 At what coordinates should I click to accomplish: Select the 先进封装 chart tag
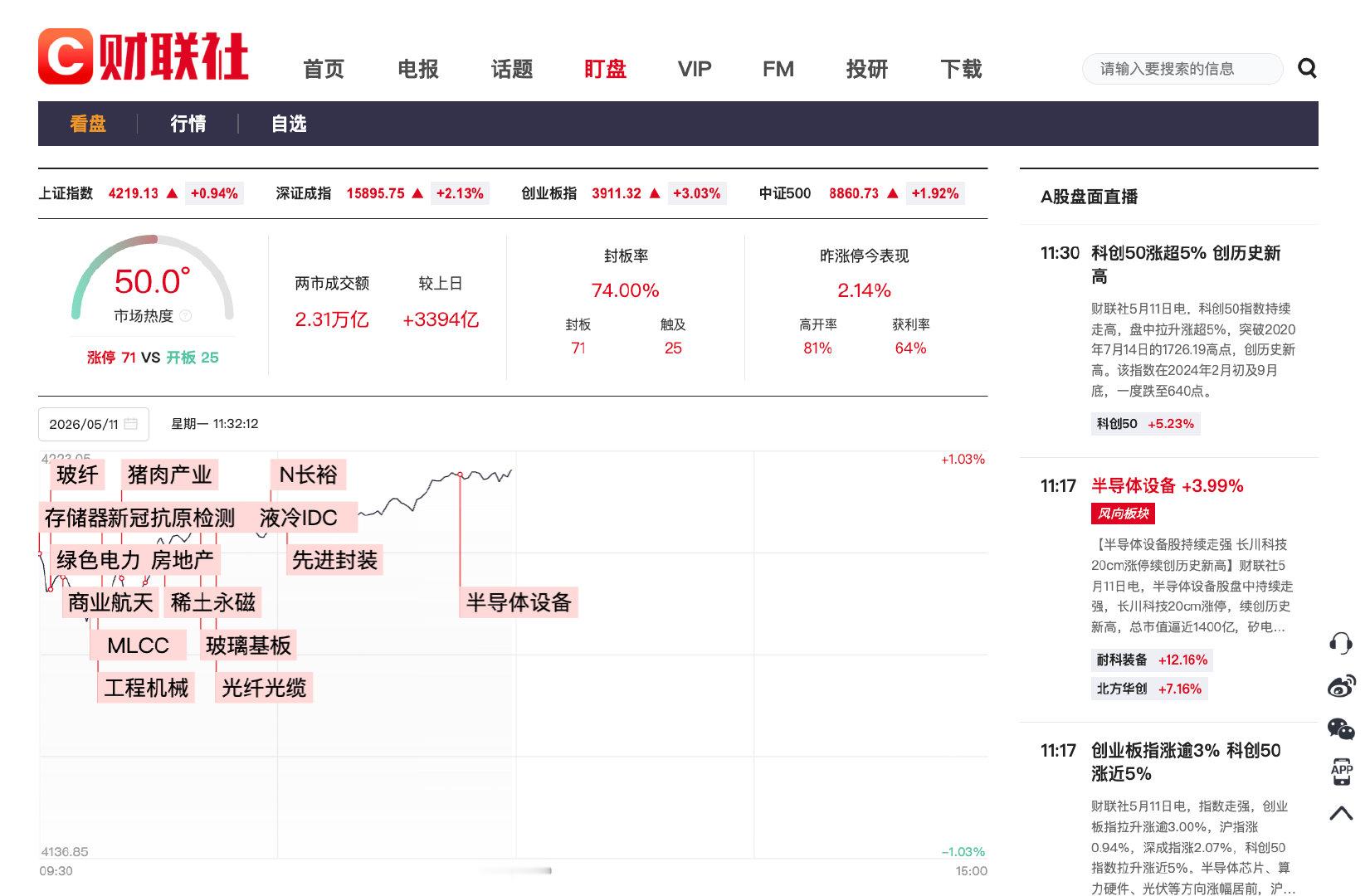coord(334,560)
